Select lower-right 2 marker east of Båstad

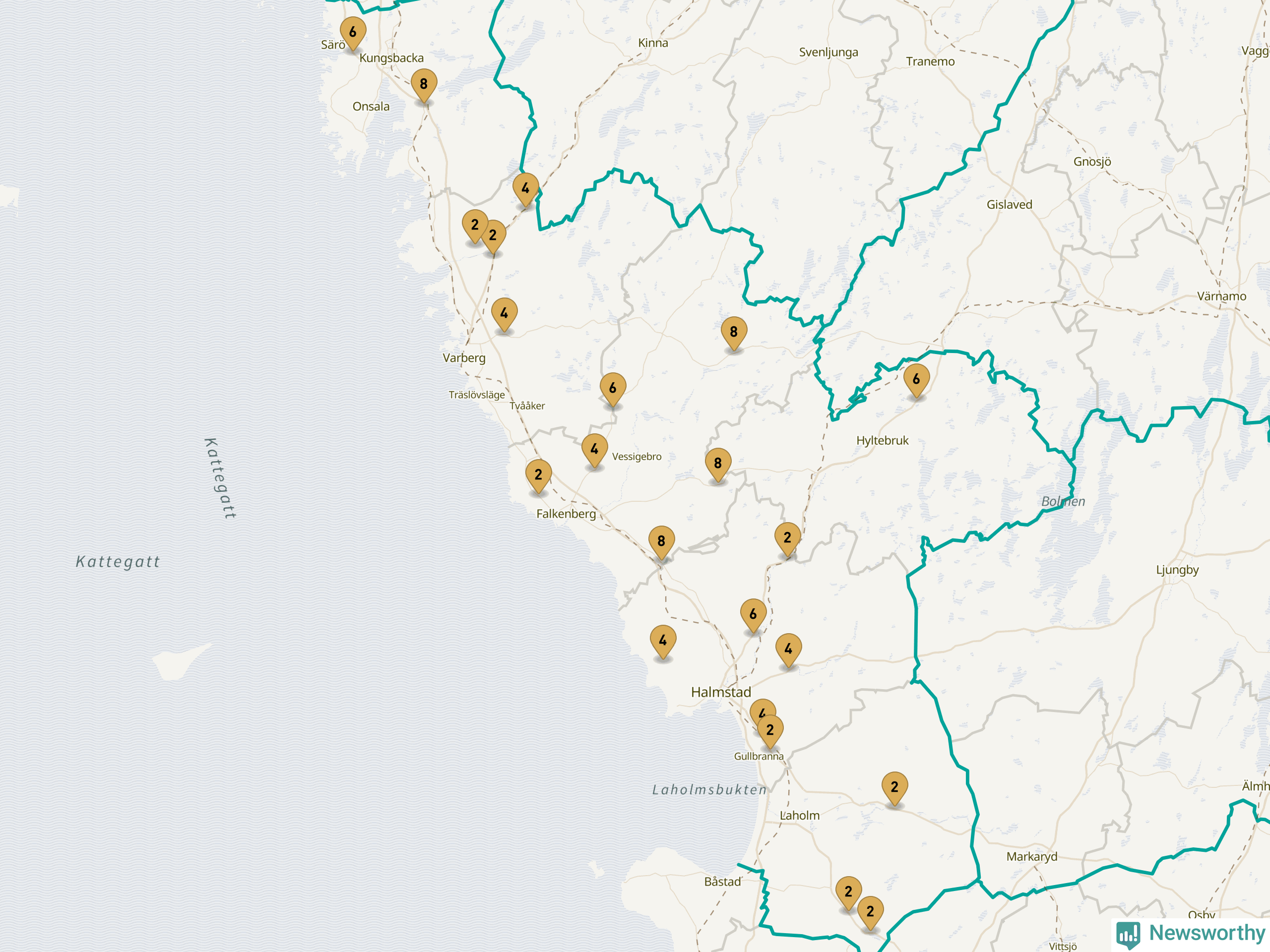(871, 912)
